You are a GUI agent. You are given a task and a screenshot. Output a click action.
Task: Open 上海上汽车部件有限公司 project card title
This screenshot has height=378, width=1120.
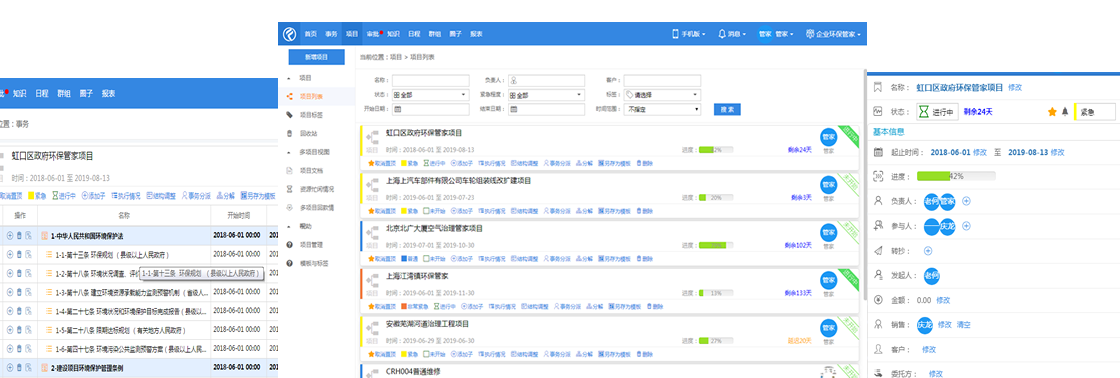459,181
